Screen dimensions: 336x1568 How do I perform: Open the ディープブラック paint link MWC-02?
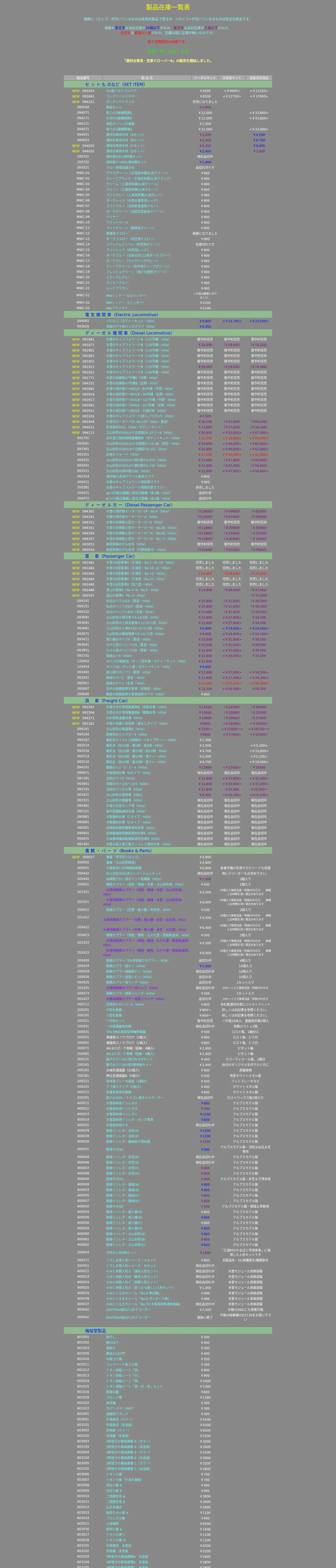(138, 178)
